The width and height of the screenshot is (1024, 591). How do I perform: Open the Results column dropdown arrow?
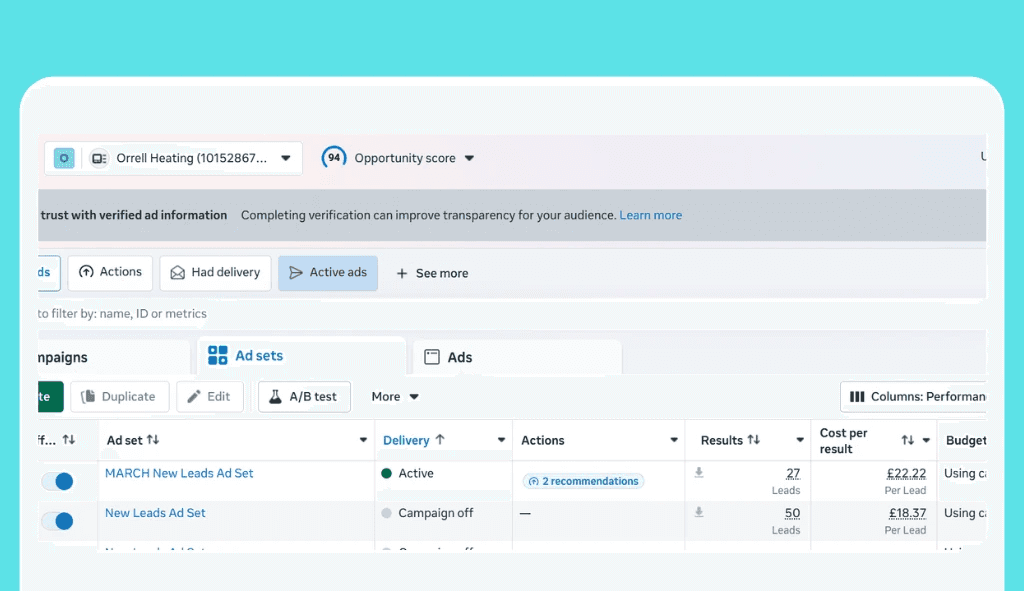point(799,440)
